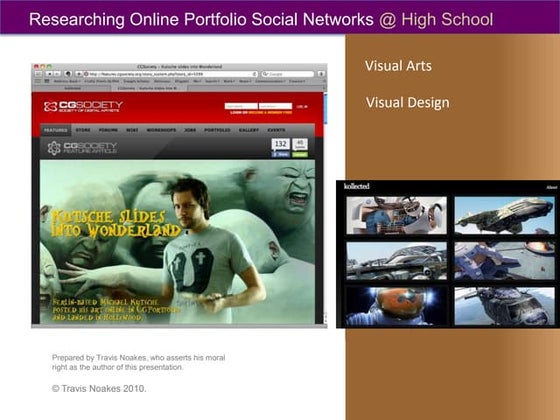Screen dimensions: 560x420
Task: Switch to the first browser tab
Action: pyautogui.click(x=72, y=88)
